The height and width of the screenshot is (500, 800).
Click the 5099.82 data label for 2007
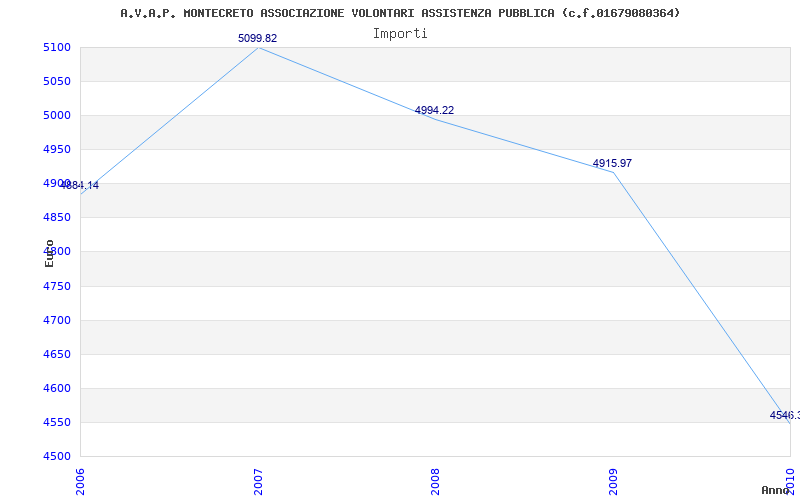pyautogui.click(x=258, y=38)
